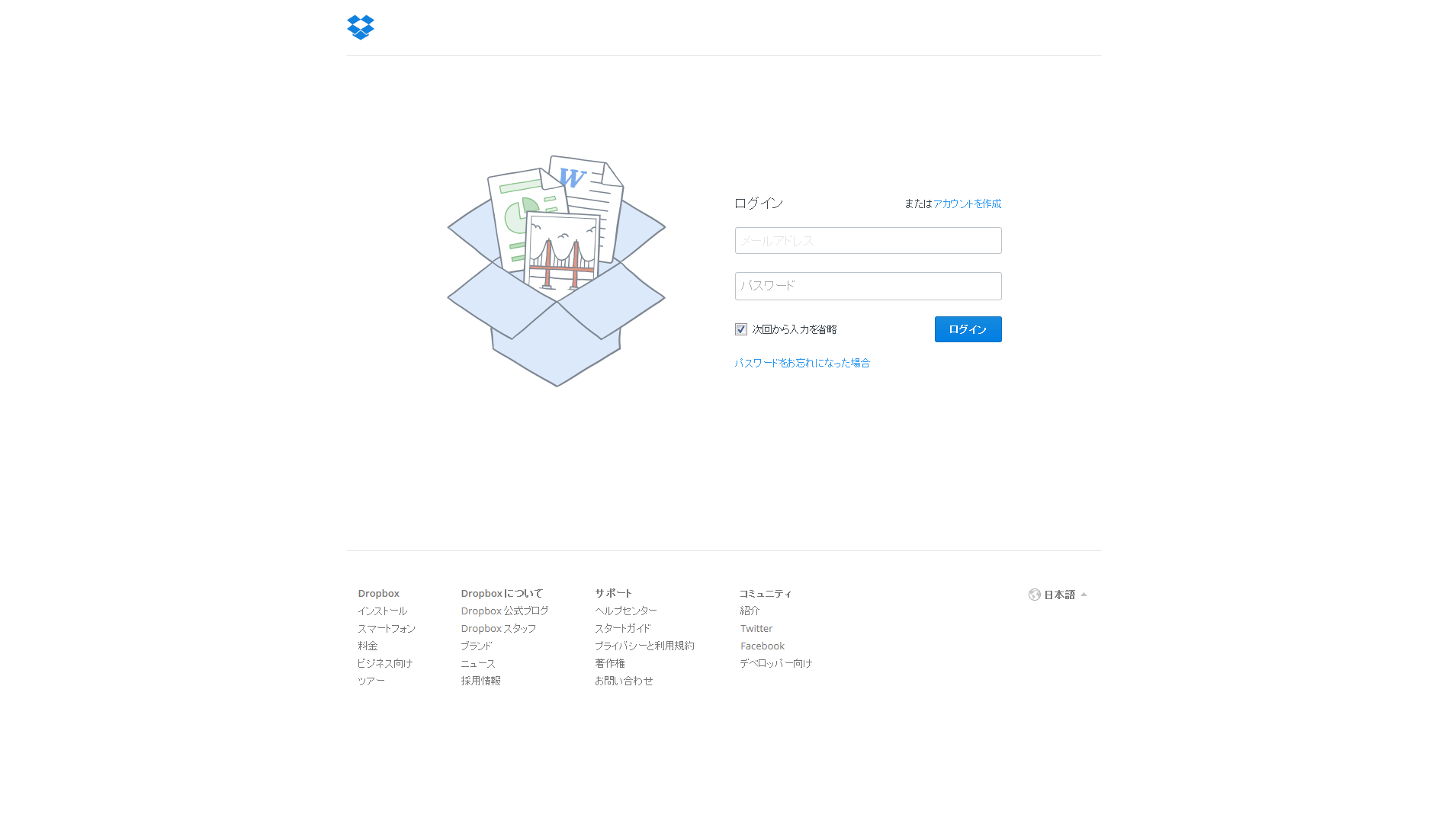This screenshot has height=840, width=1448.
Task: Open the 紹介 community link
Action: tap(750, 611)
